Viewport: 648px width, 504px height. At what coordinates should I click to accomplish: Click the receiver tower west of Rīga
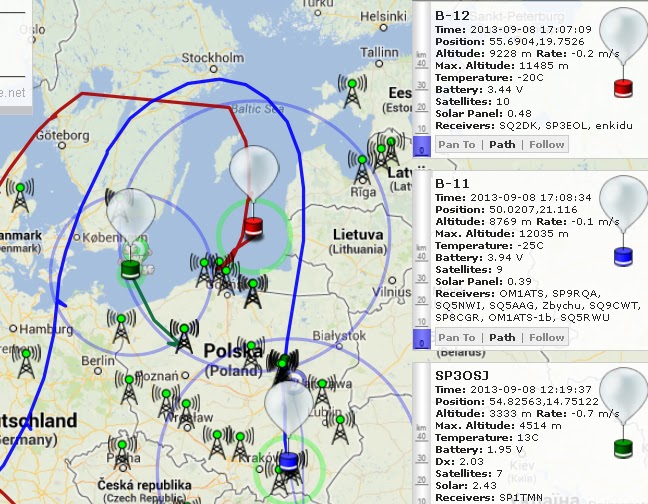pos(362,168)
